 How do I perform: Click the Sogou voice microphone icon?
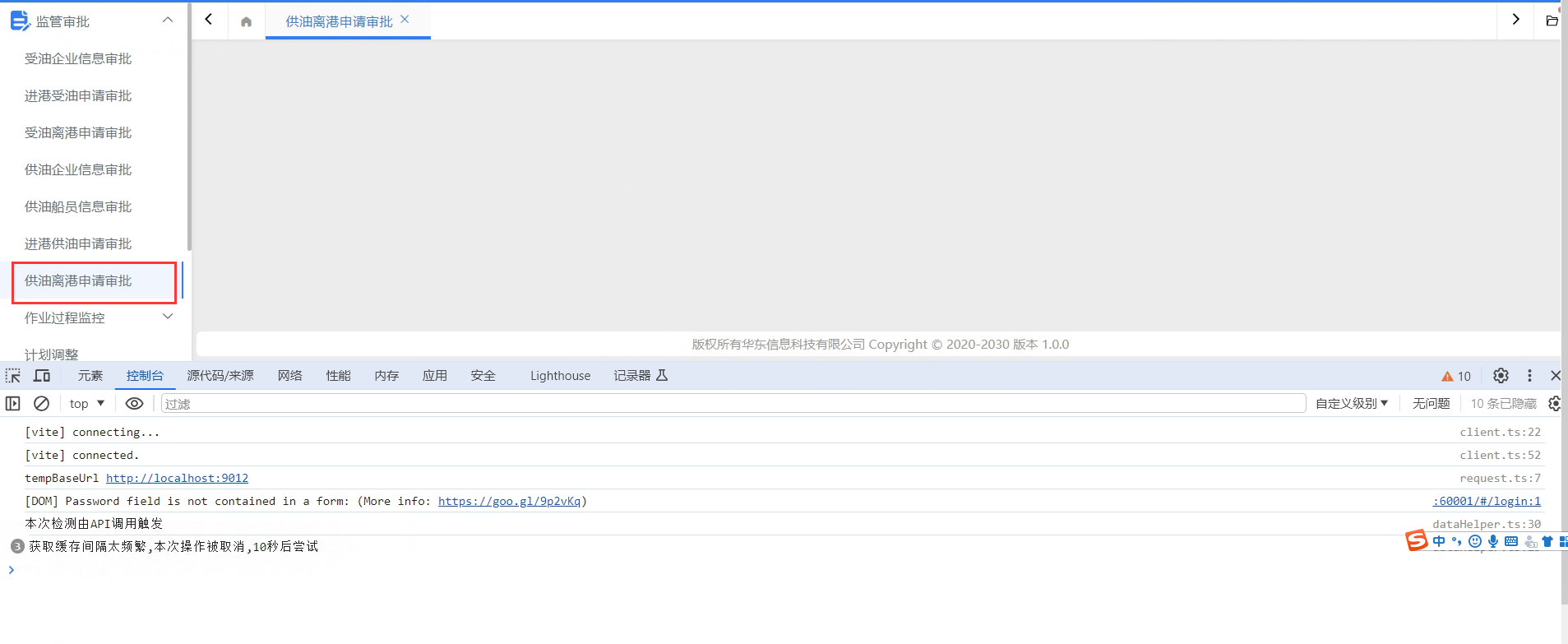click(x=1493, y=541)
